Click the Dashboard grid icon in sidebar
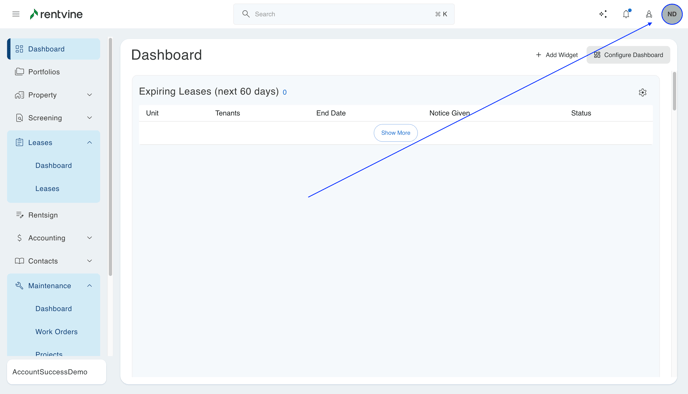The image size is (688, 394). pyautogui.click(x=19, y=49)
